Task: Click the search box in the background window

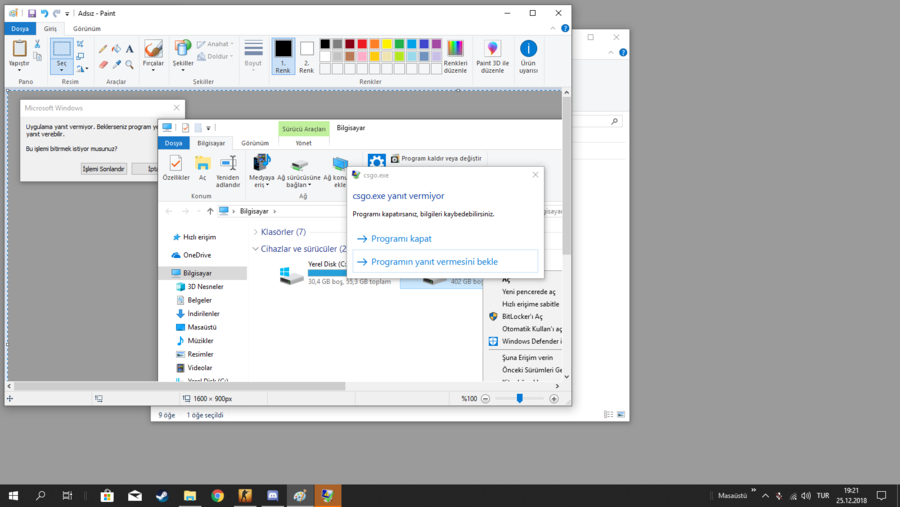Action: [597, 121]
